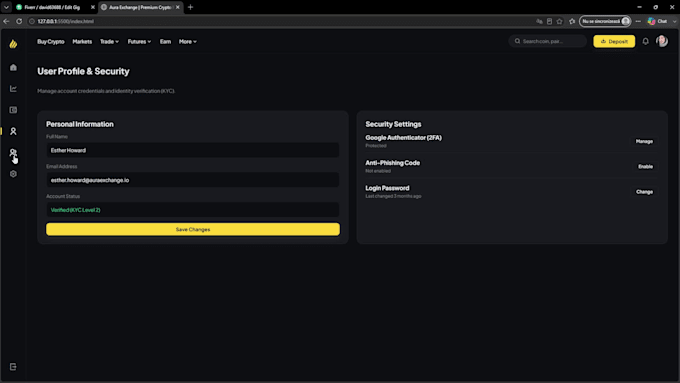Viewport: 680px width, 383px height.
Task: Focus the Email Address field
Action: [193, 180]
